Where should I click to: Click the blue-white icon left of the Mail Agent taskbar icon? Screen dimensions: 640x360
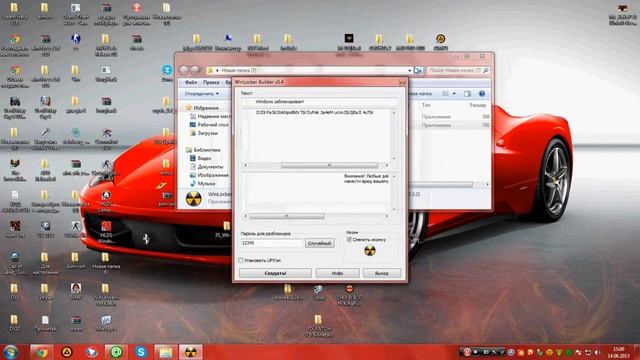coord(92,352)
